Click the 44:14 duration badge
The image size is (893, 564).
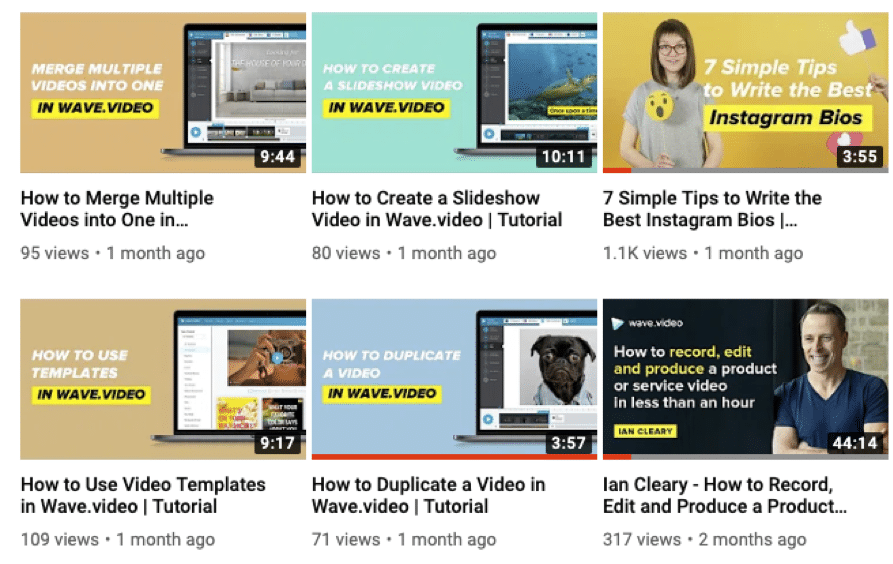[x=855, y=443]
